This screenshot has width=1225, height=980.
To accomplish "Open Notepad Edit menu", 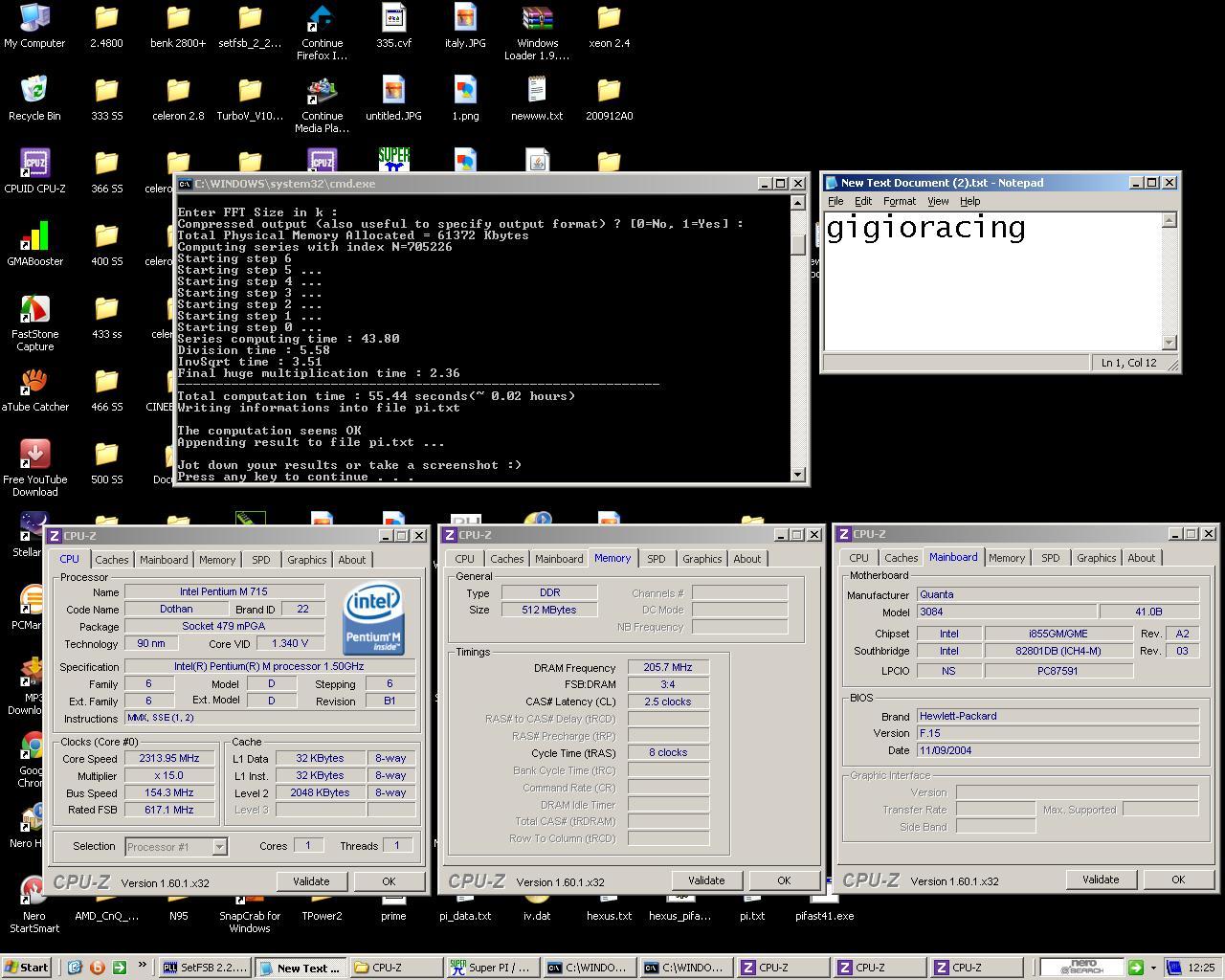I will 863,201.
